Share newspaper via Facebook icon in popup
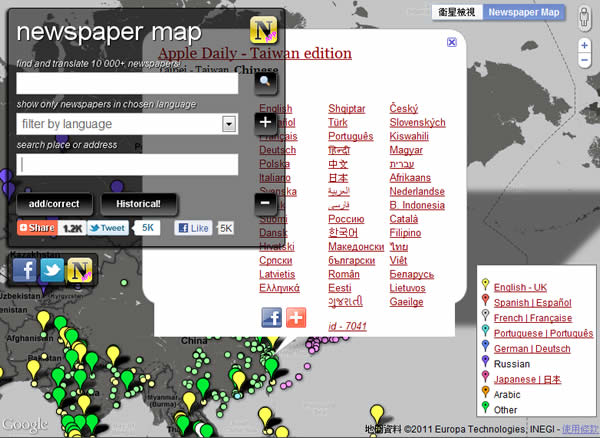 [x=272, y=317]
